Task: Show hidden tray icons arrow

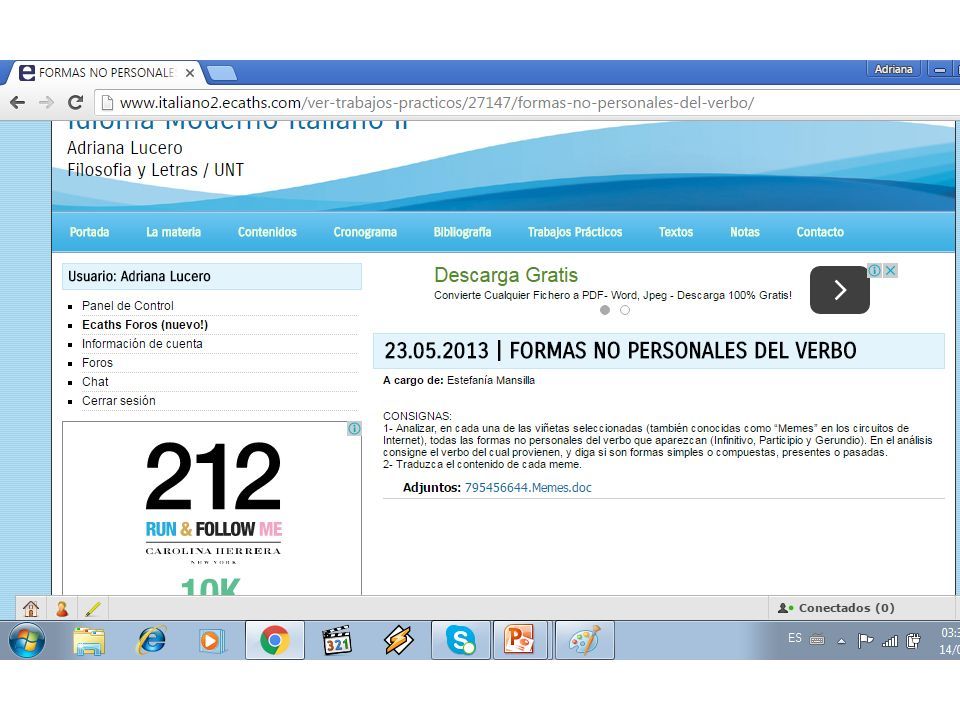Action: (841, 641)
